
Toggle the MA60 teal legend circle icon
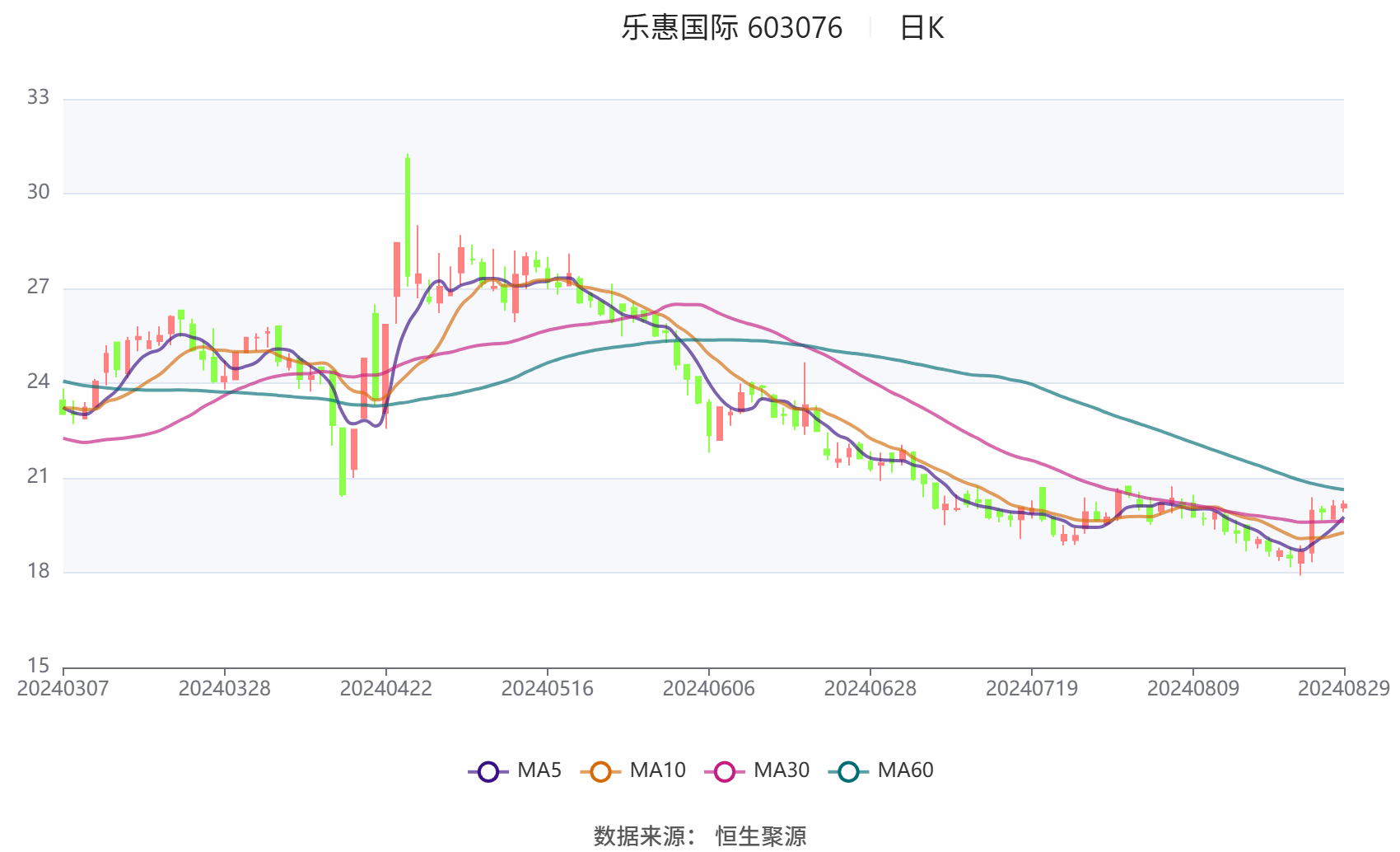pos(848,772)
